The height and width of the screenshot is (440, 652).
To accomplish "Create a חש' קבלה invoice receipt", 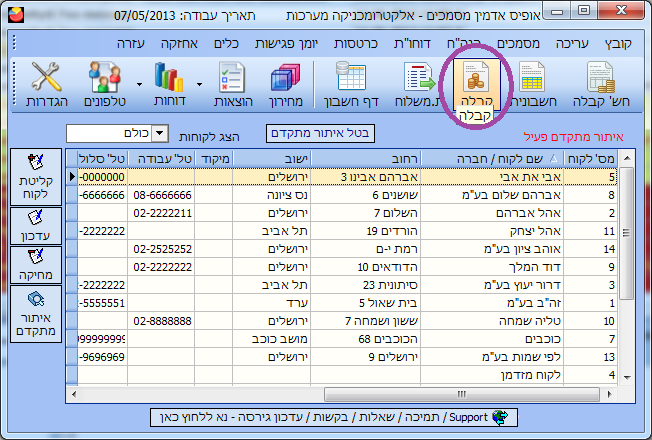I will tap(601, 84).
